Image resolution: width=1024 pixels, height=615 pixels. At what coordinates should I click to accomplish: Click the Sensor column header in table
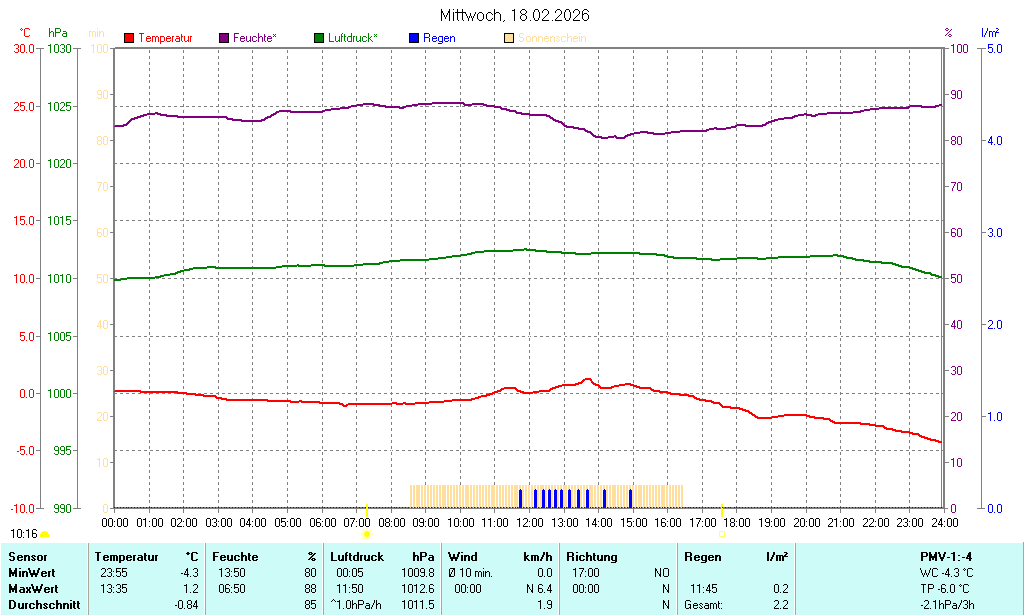[27, 557]
